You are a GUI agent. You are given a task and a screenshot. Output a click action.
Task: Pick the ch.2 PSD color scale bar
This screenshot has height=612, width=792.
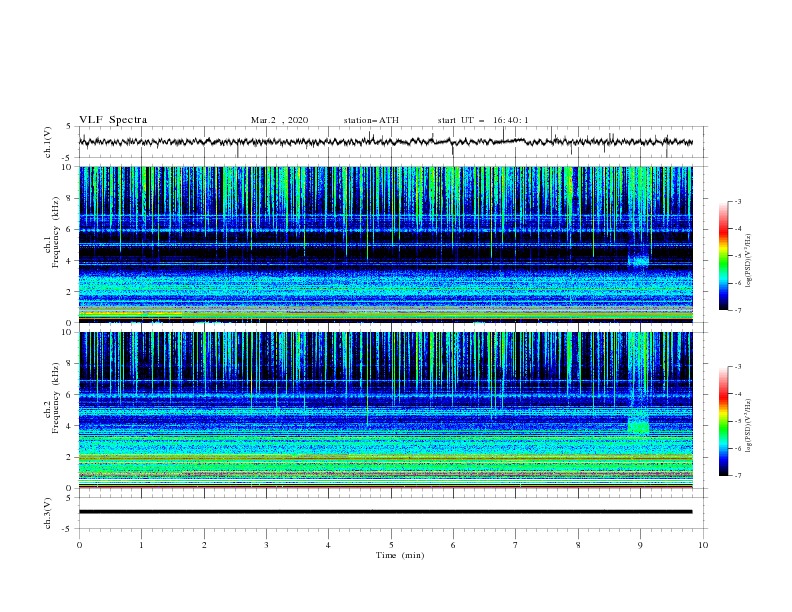coord(723,421)
